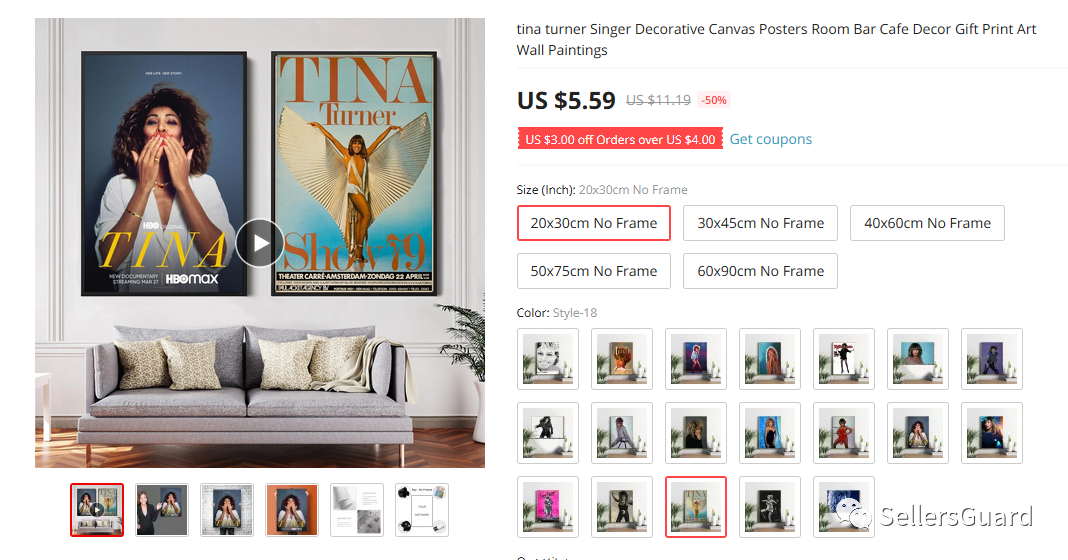The width and height of the screenshot is (1068, 560).
Task: Choose 30x45cm No Frame size
Action: (760, 223)
